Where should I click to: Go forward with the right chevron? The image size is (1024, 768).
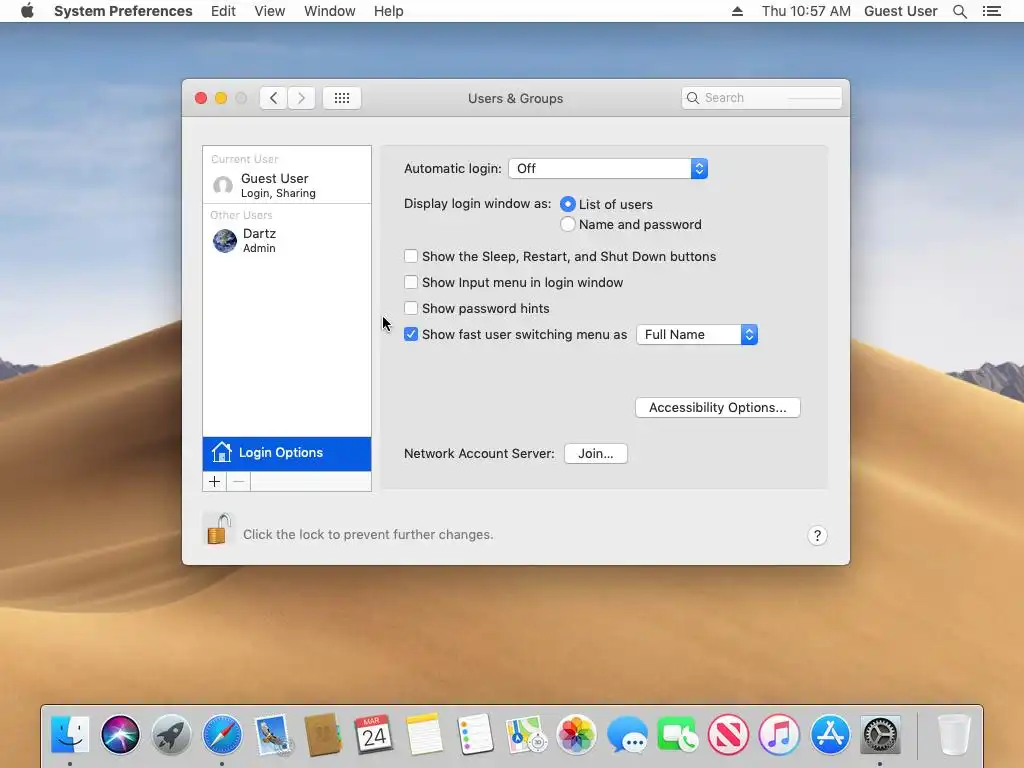pos(301,98)
